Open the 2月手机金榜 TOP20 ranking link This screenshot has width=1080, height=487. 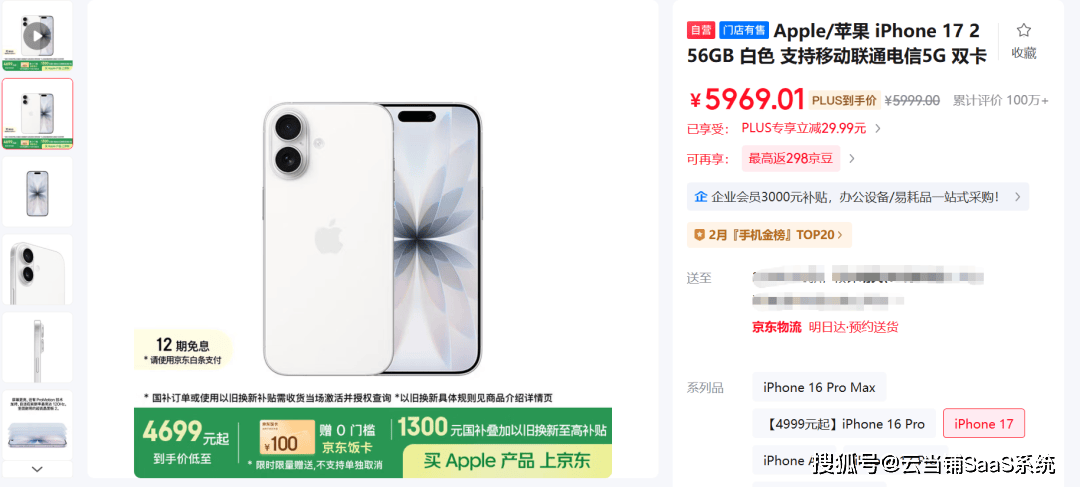pos(769,235)
